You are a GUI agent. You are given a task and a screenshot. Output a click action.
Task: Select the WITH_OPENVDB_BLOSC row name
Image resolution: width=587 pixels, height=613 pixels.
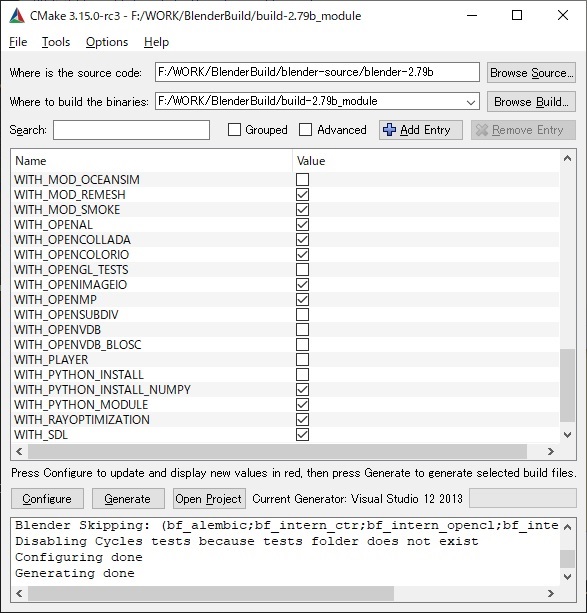pyautogui.click(x=77, y=345)
